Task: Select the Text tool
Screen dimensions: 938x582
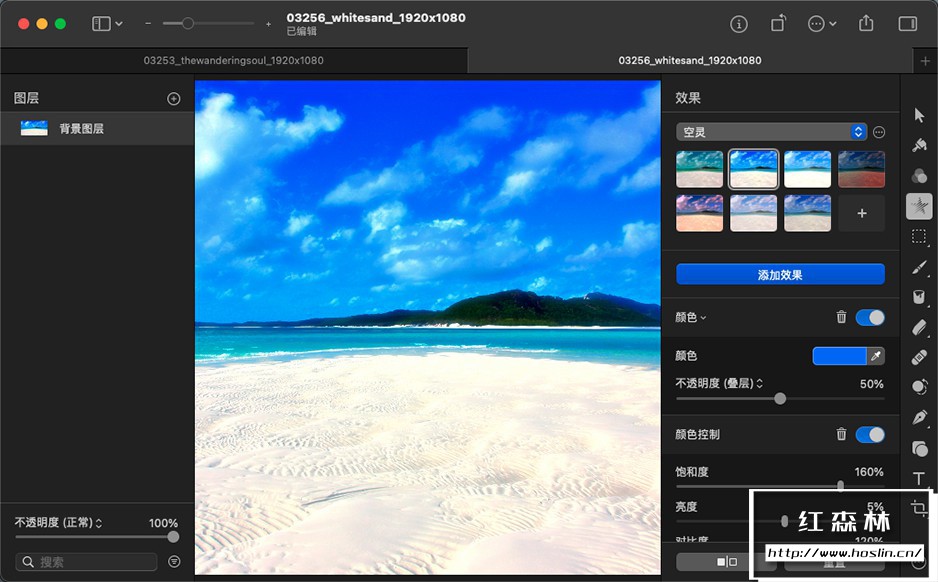Action: [x=918, y=478]
